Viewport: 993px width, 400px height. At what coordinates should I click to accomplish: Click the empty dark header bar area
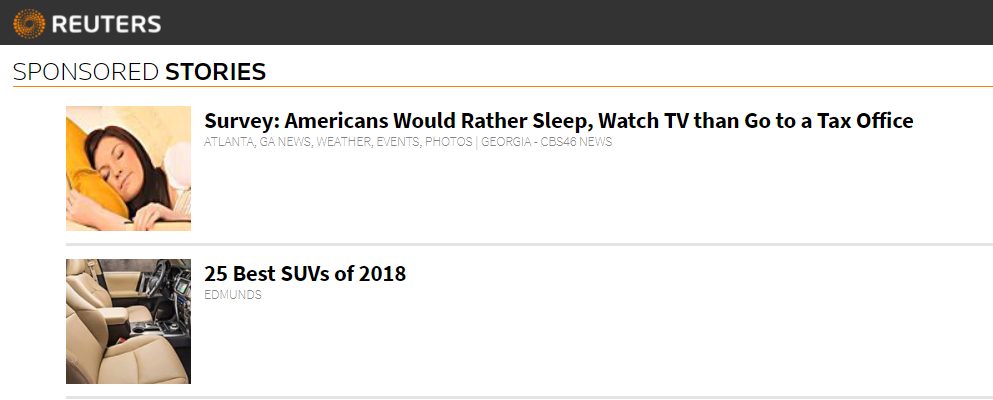tap(570, 22)
